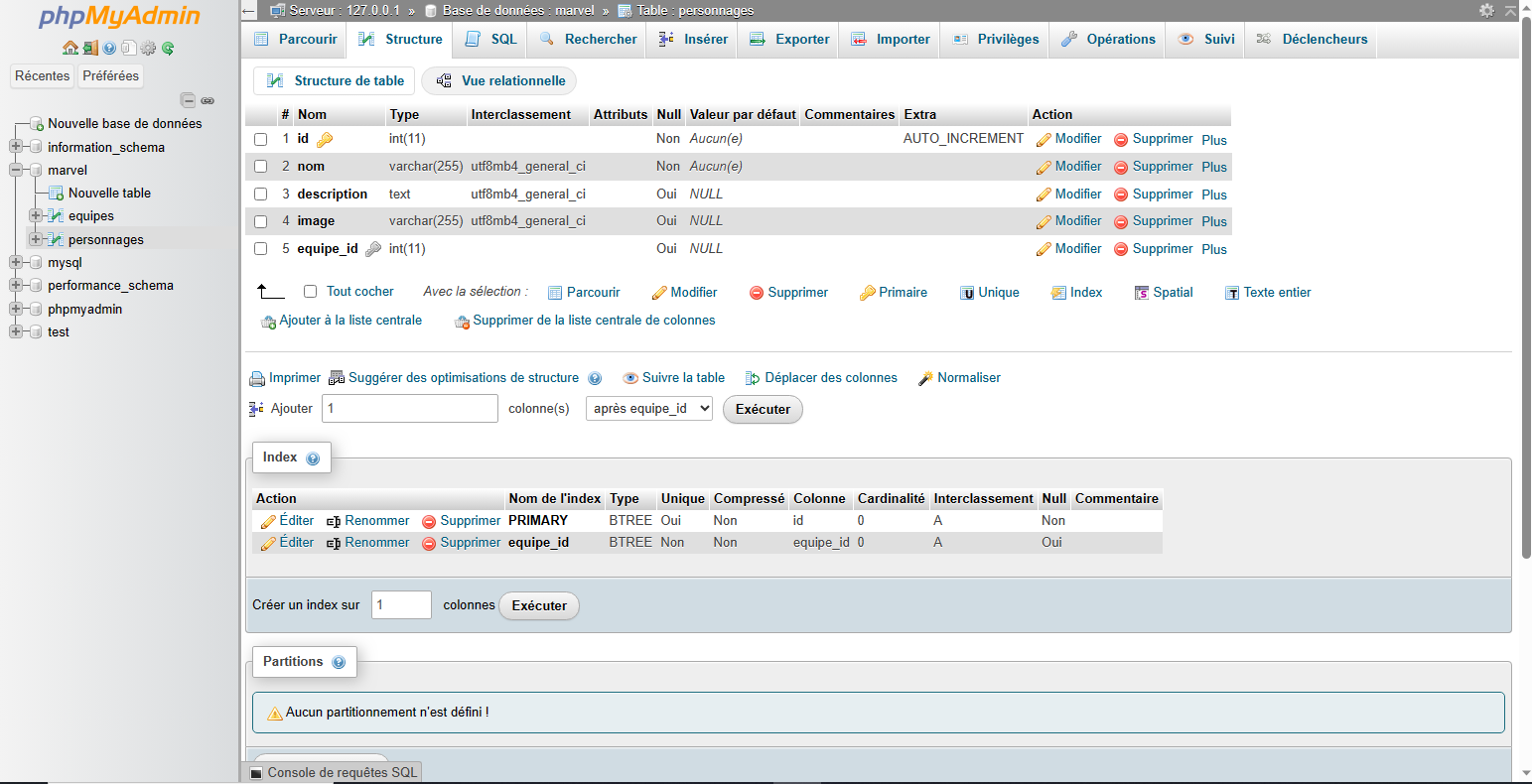This screenshot has width=1532, height=784.
Task: Open the Opérations tab
Action: click(1108, 40)
